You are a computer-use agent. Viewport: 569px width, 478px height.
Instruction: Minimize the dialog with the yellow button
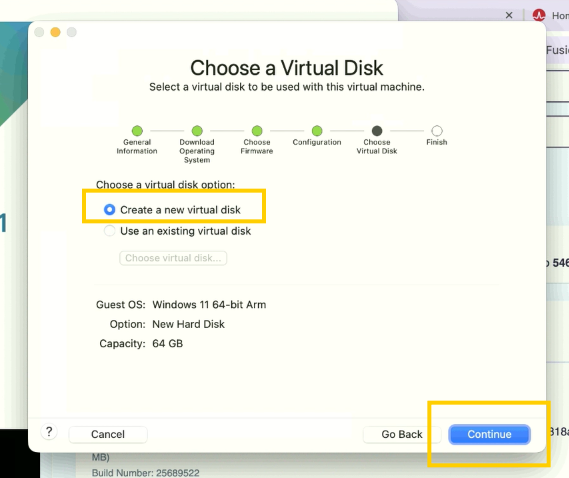pos(56,32)
